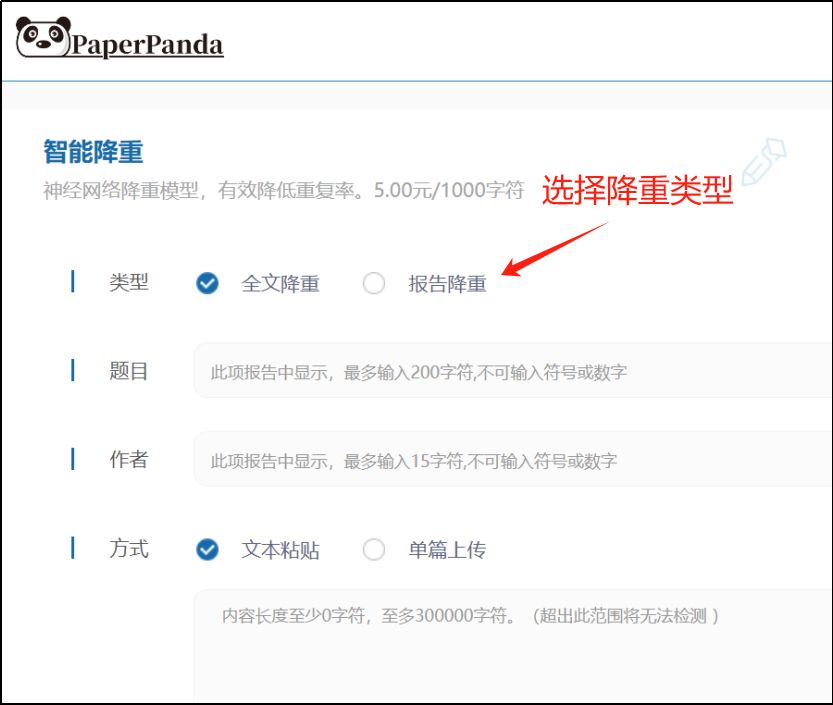Click the 智能降重 heading text

coord(94,152)
